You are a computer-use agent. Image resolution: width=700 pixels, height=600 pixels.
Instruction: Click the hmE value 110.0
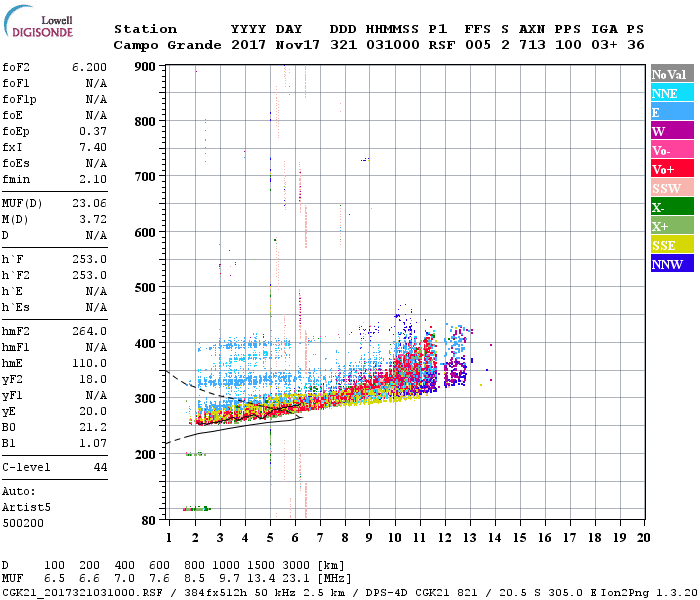(89, 363)
